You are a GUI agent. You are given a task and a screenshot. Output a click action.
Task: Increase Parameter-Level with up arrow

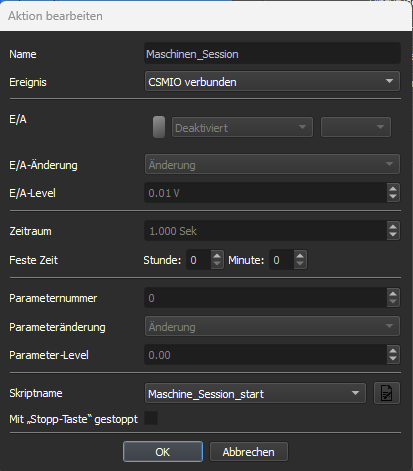tap(393, 350)
